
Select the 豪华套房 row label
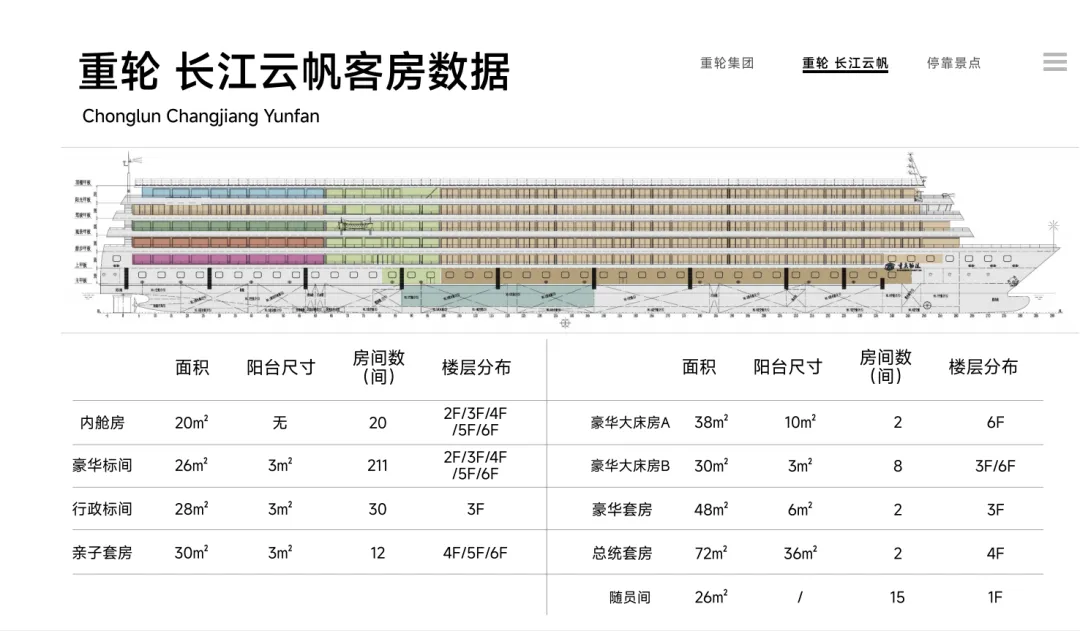[x=622, y=509]
